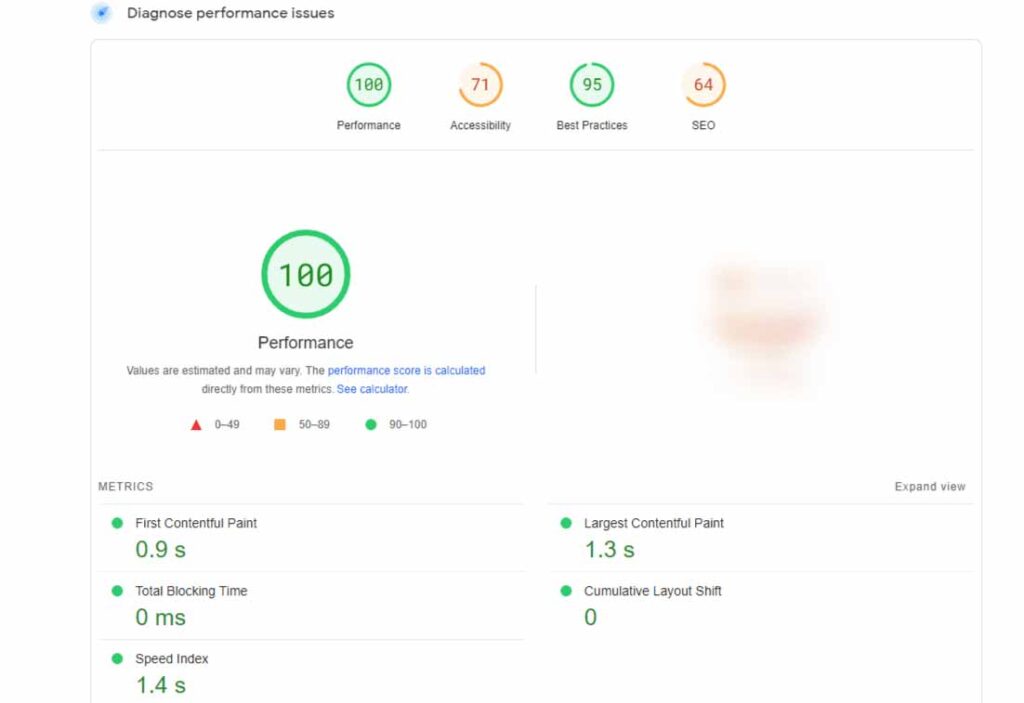
Task: Click the green Performance score gauge
Action: click(368, 85)
